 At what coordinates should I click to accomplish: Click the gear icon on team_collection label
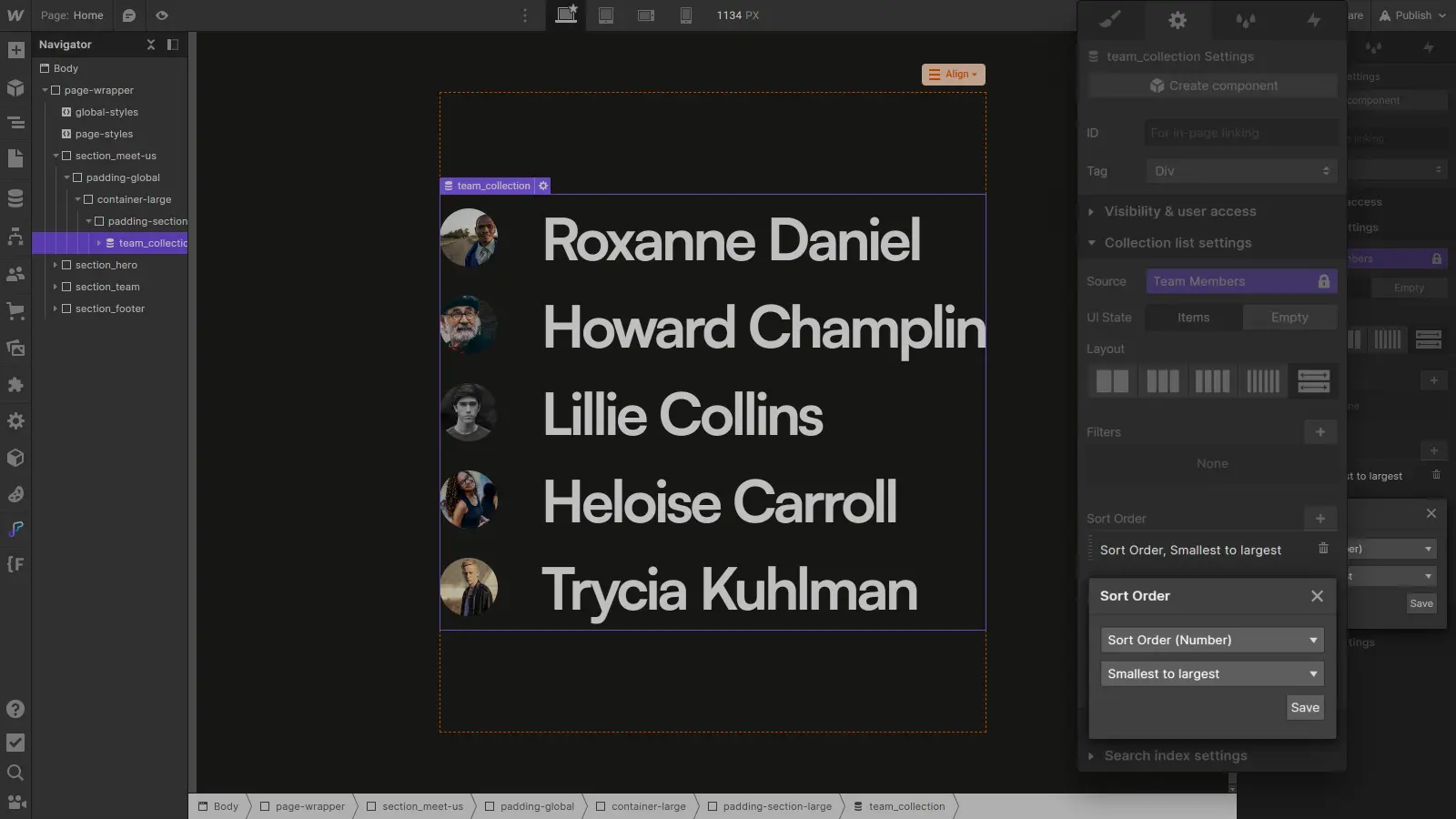pyautogui.click(x=543, y=186)
